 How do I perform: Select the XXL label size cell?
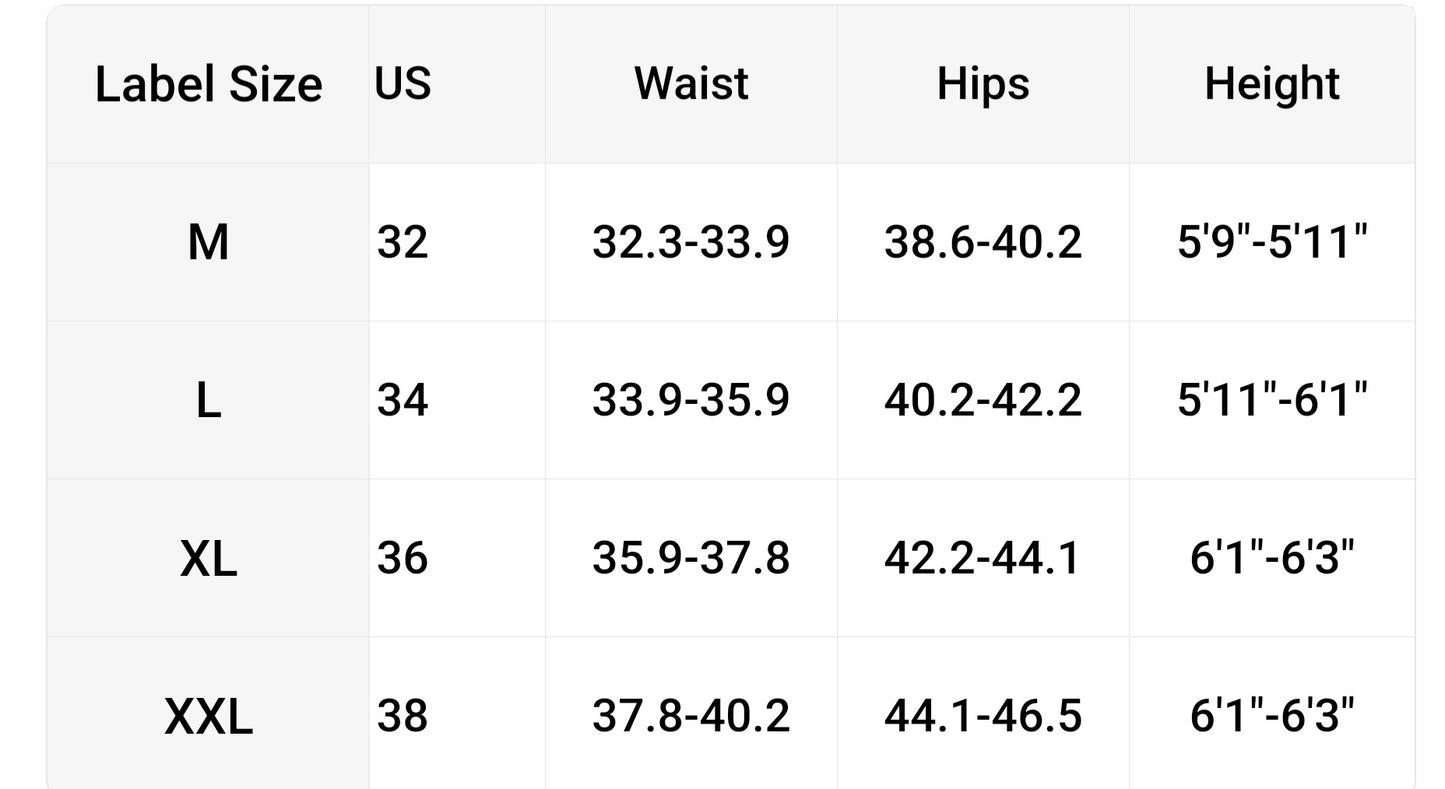pos(208,716)
